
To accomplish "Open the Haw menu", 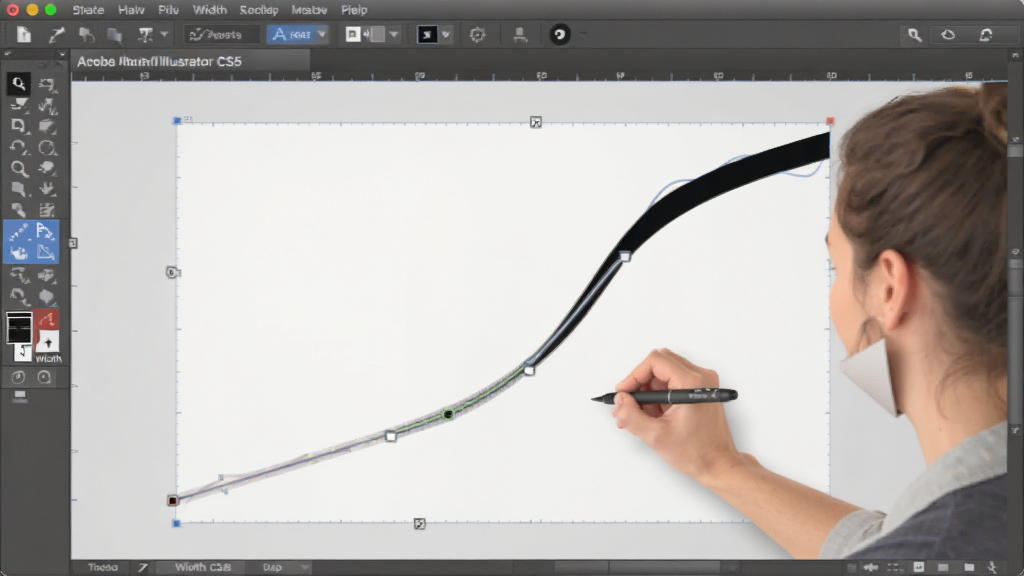I will (131, 10).
